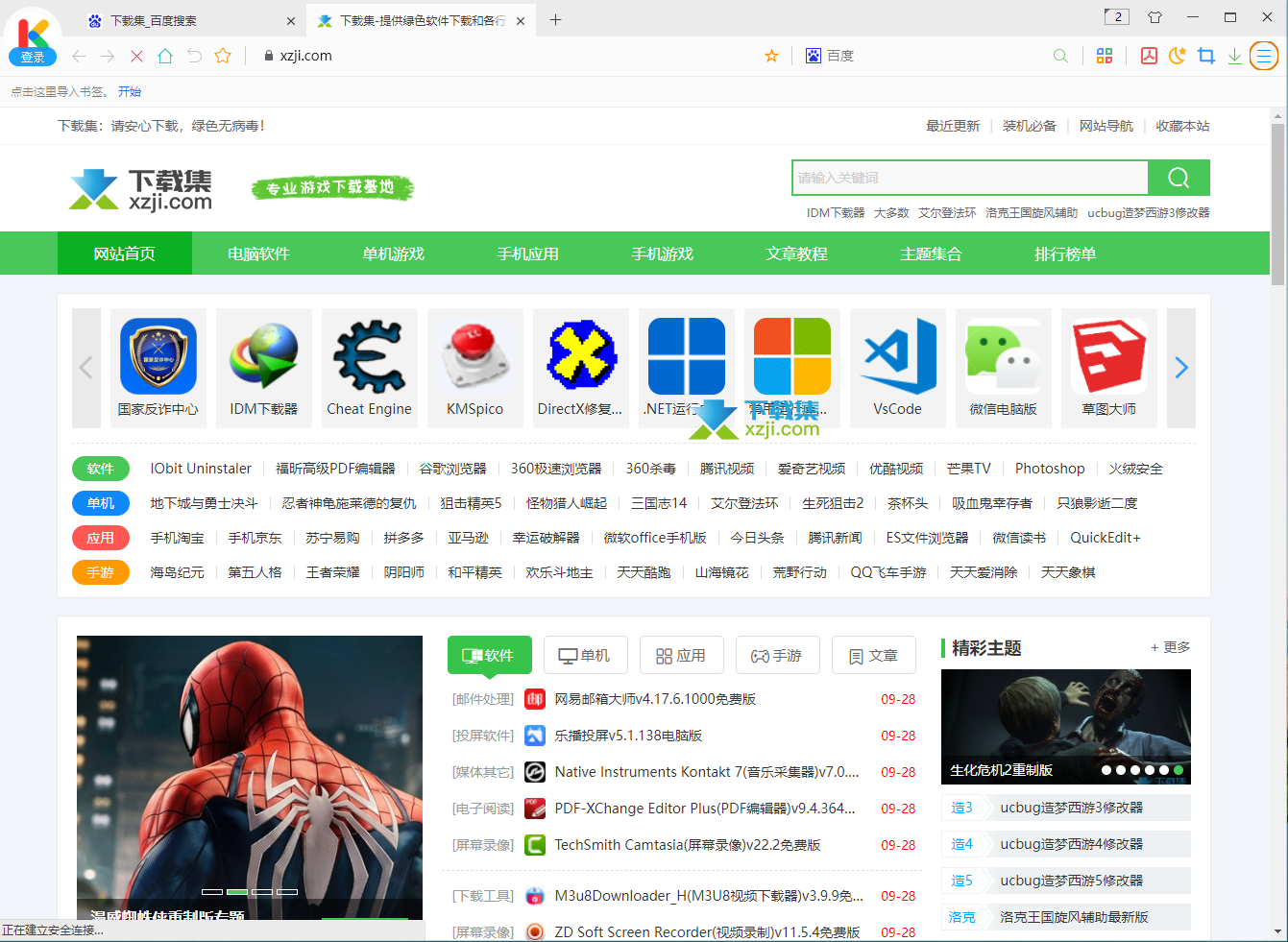Screen dimensions: 1288x942
Task: Open the 文章教程 nav menu
Action: pos(796,254)
